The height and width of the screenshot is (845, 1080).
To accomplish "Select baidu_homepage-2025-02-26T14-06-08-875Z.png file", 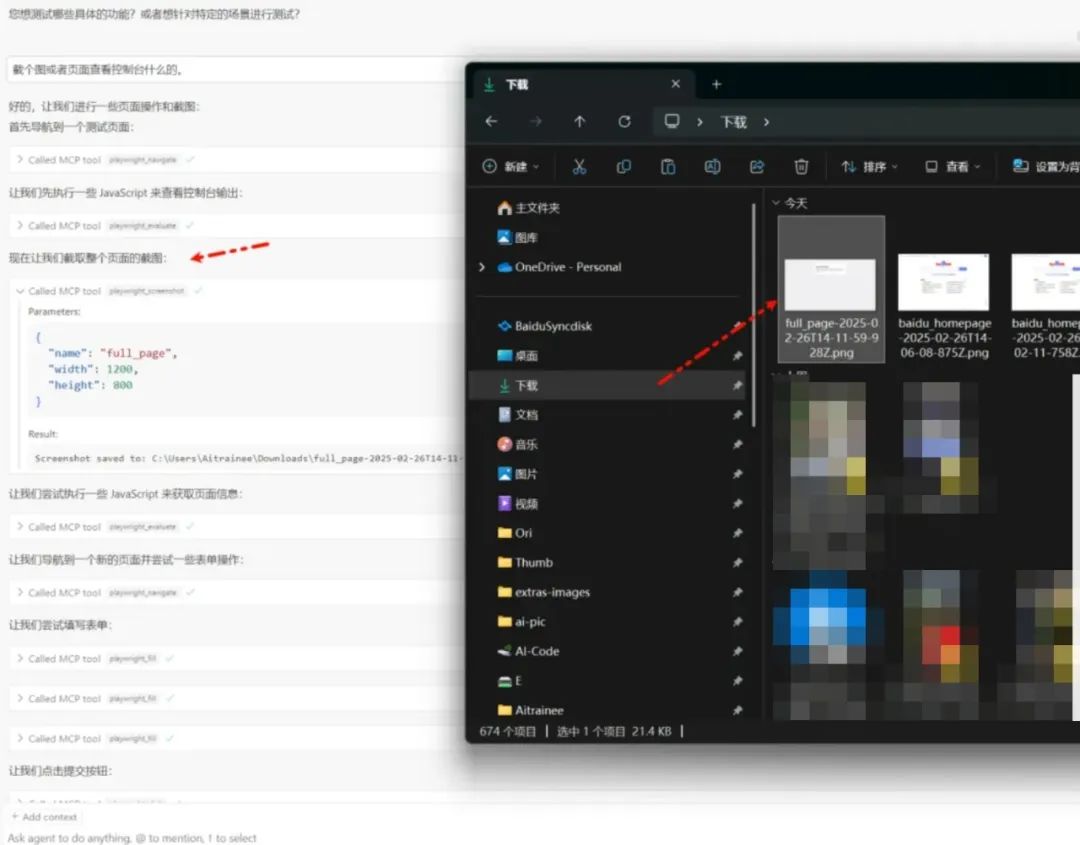I will tap(944, 306).
